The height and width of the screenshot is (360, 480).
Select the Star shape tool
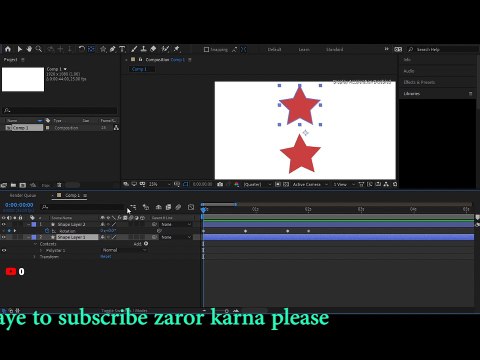point(103,49)
